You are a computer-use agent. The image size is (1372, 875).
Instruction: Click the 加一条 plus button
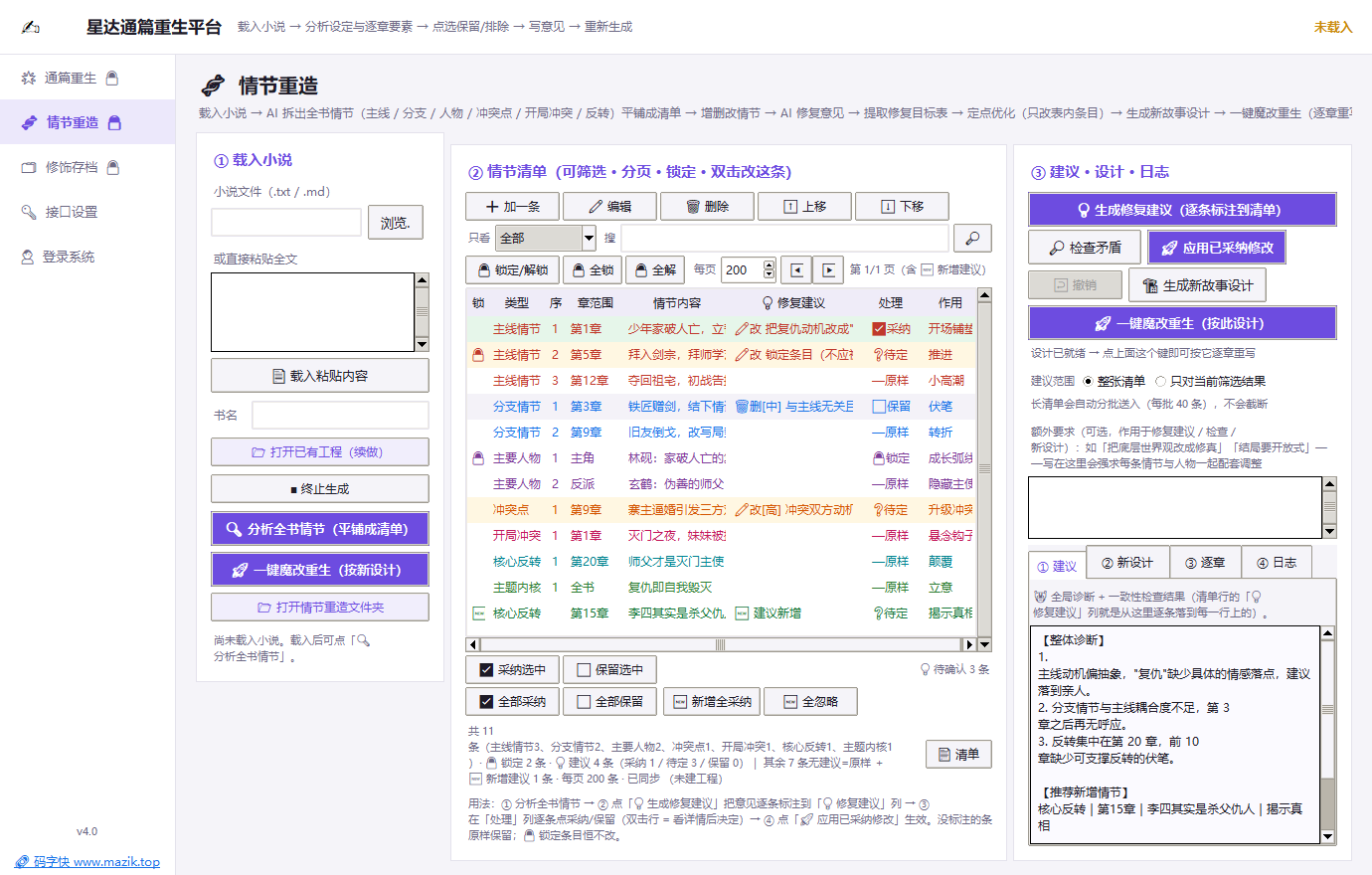(x=512, y=206)
